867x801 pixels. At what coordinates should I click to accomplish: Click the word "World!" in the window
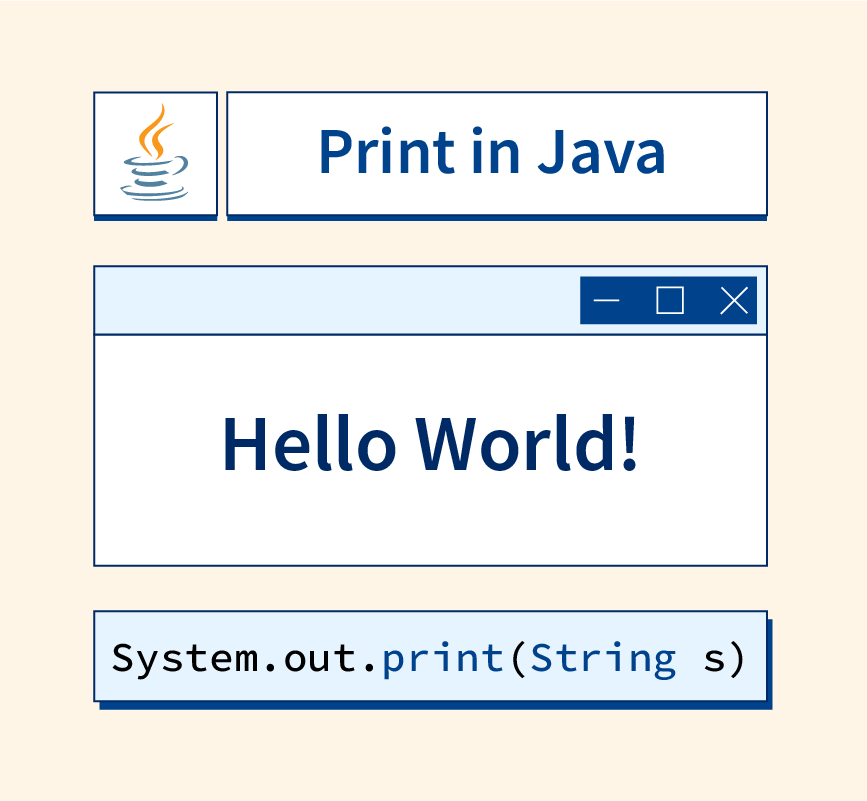click(527, 443)
